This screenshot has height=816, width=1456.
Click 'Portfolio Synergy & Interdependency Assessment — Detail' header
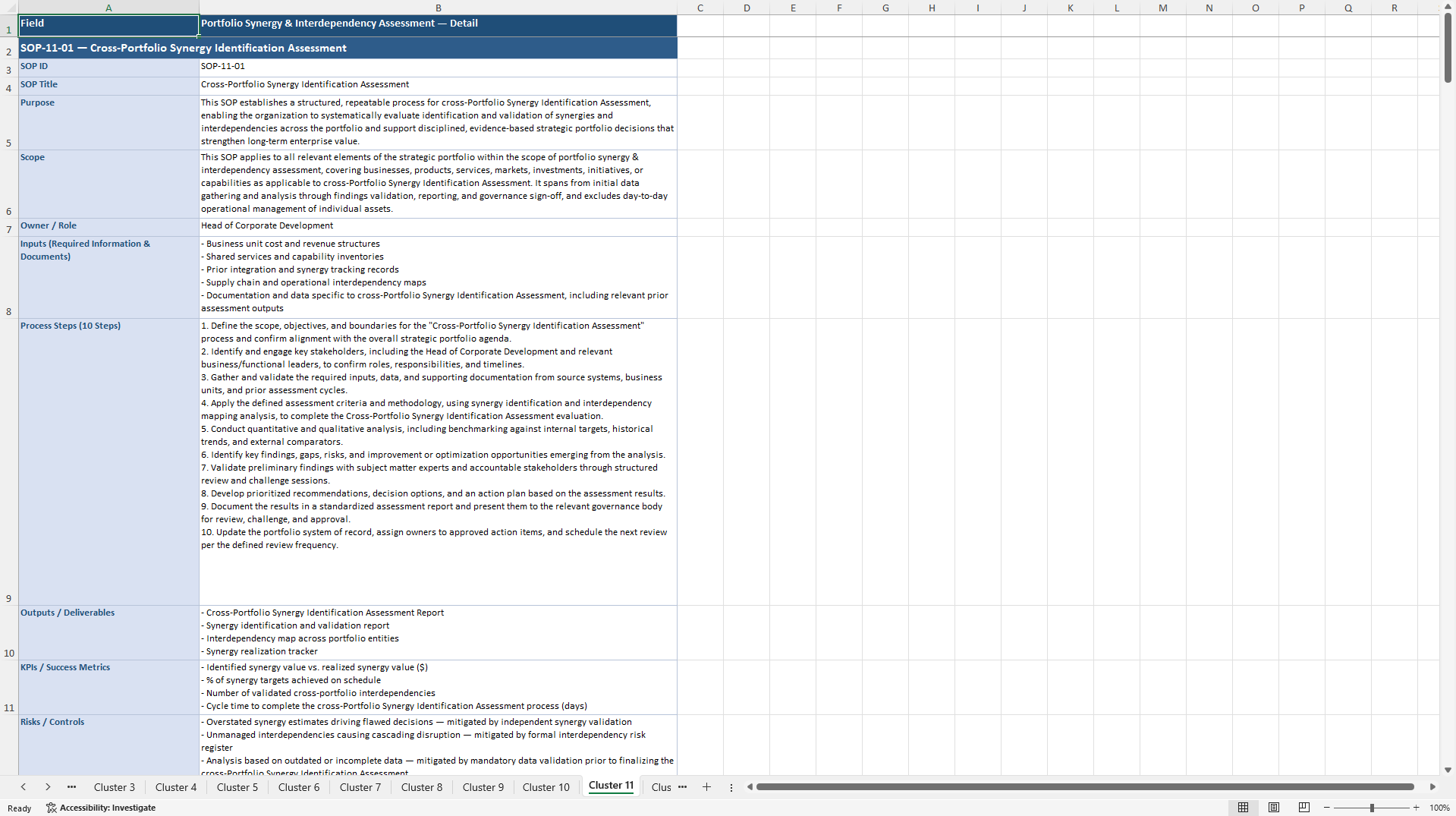pyautogui.click(x=438, y=26)
